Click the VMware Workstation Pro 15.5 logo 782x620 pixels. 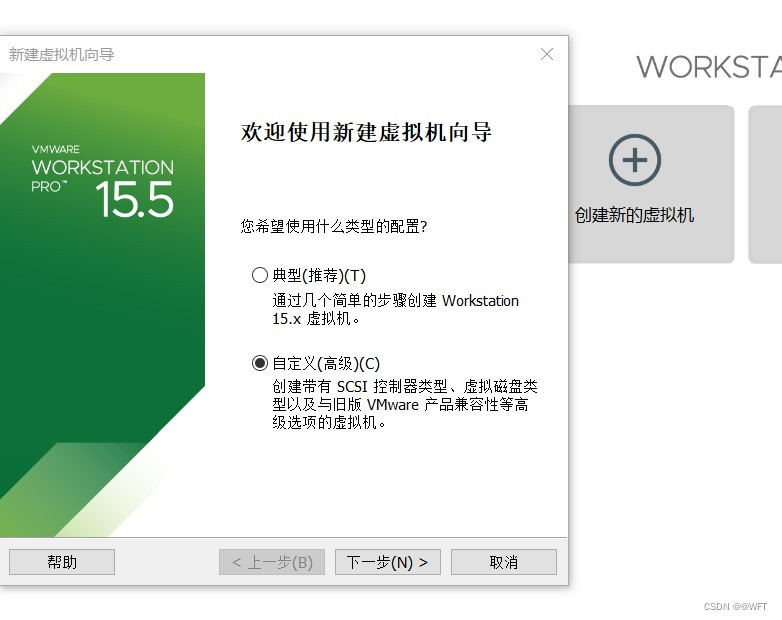point(102,182)
